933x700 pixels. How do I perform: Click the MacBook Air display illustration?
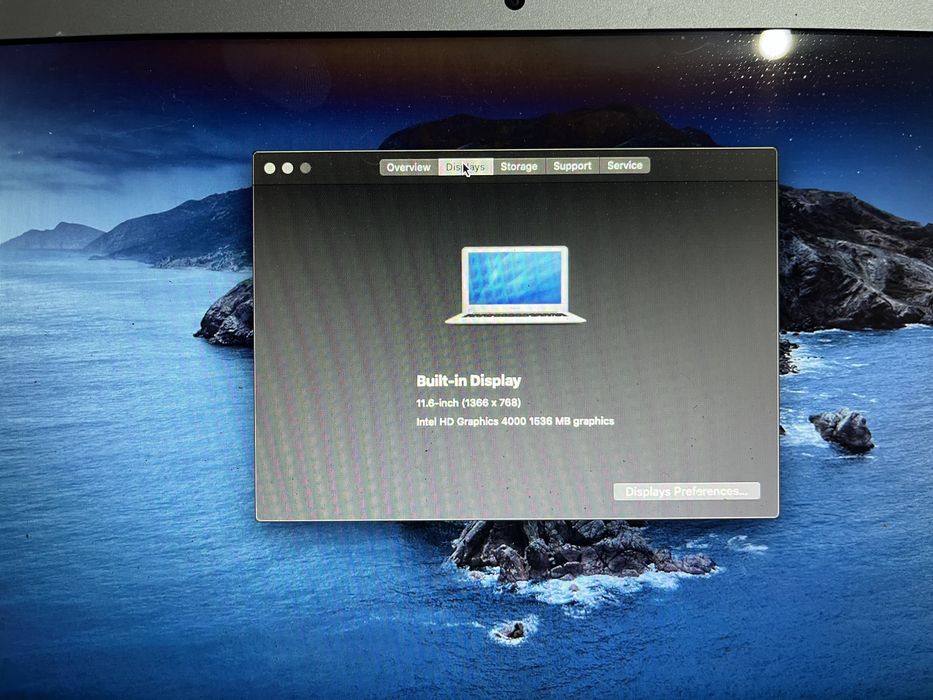515,285
